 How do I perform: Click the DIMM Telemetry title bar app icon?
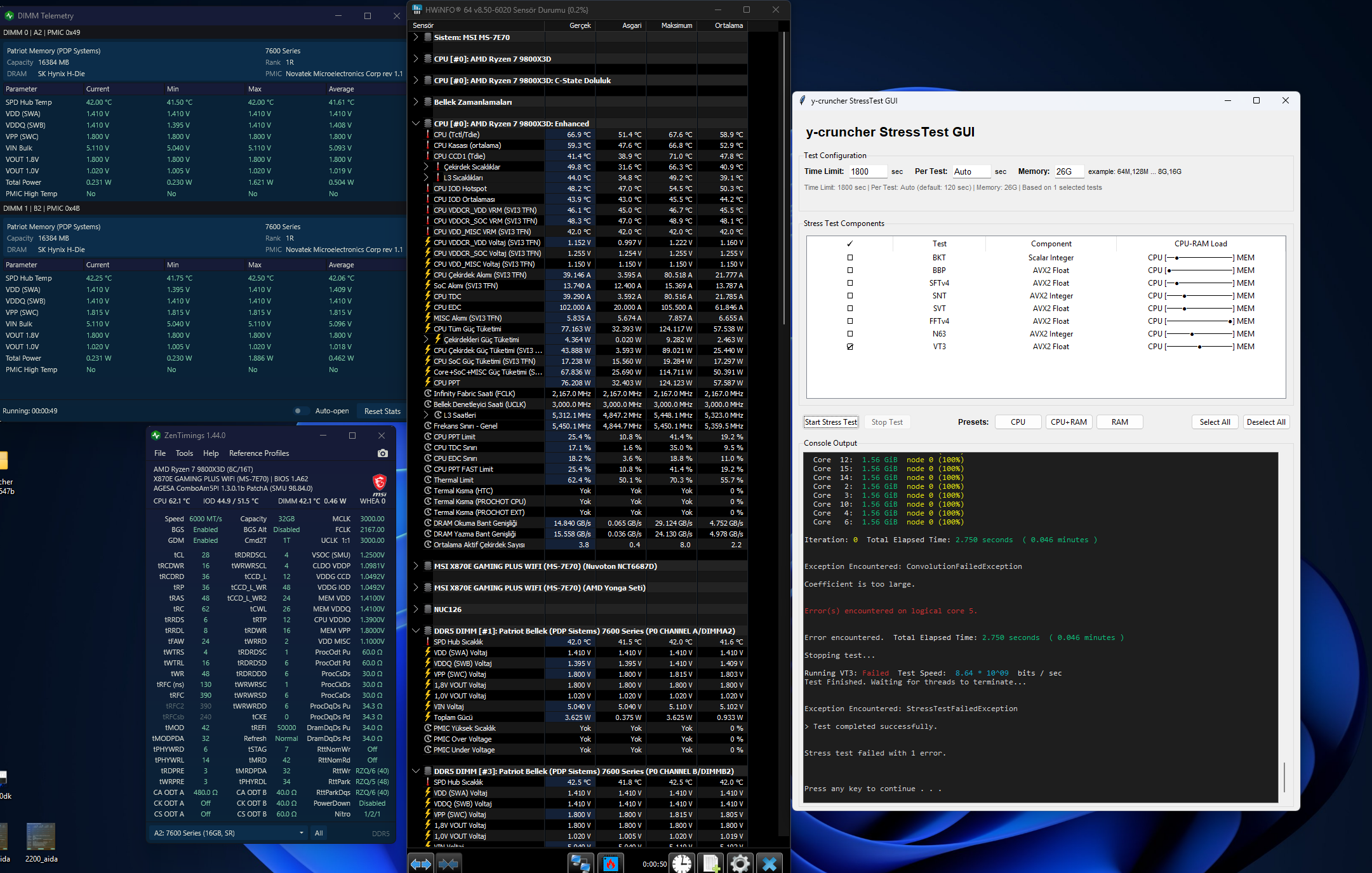[9, 15]
